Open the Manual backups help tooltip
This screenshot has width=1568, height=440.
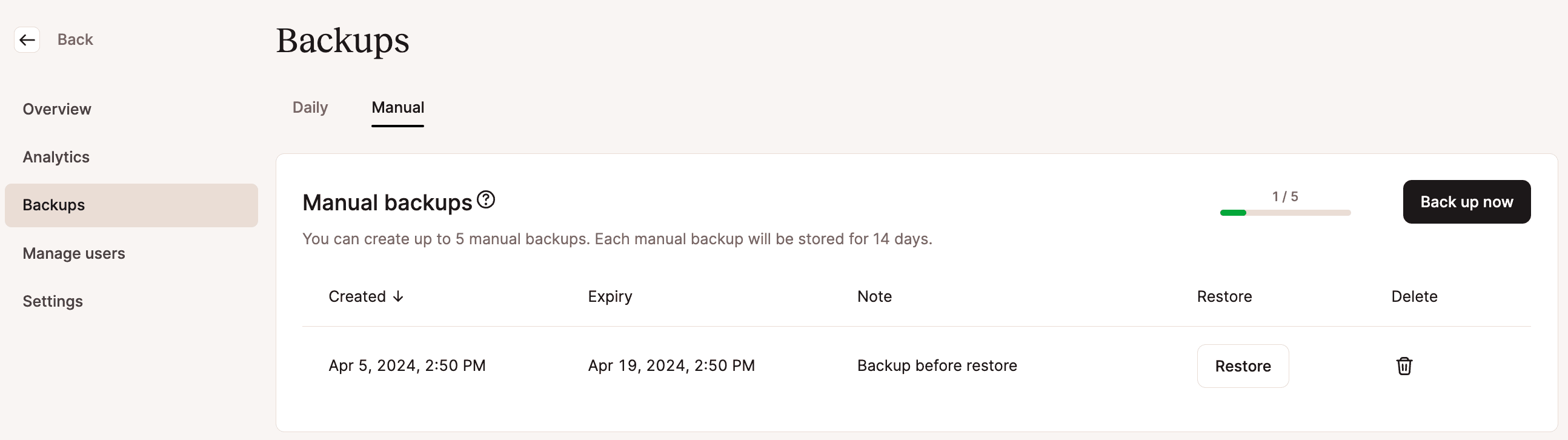point(485,199)
